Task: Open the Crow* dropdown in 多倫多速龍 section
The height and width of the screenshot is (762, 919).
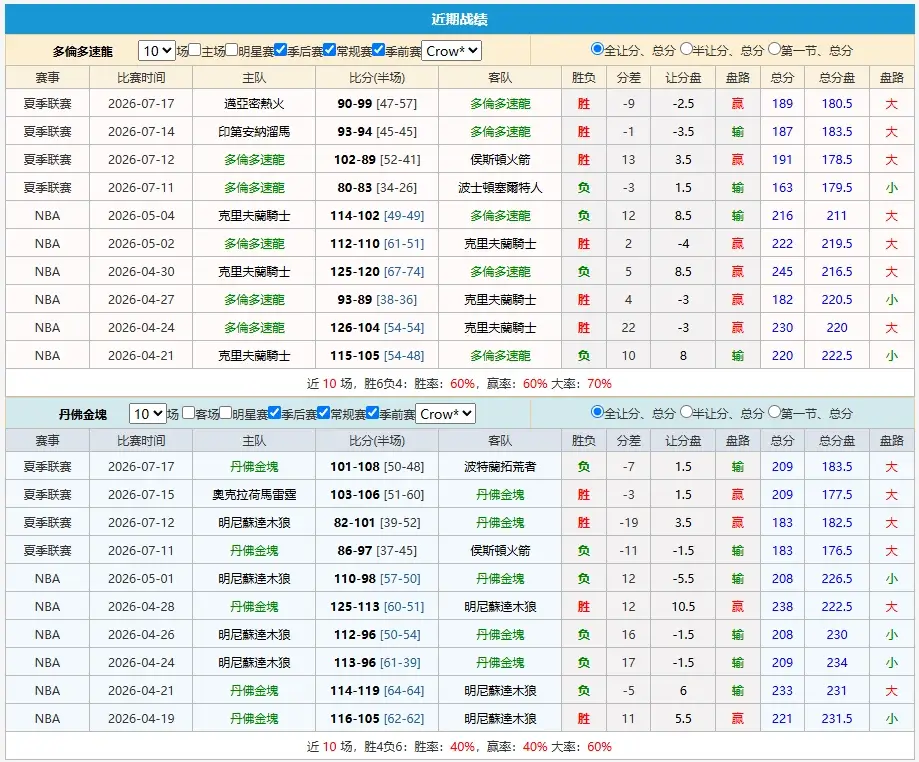Action: point(451,51)
